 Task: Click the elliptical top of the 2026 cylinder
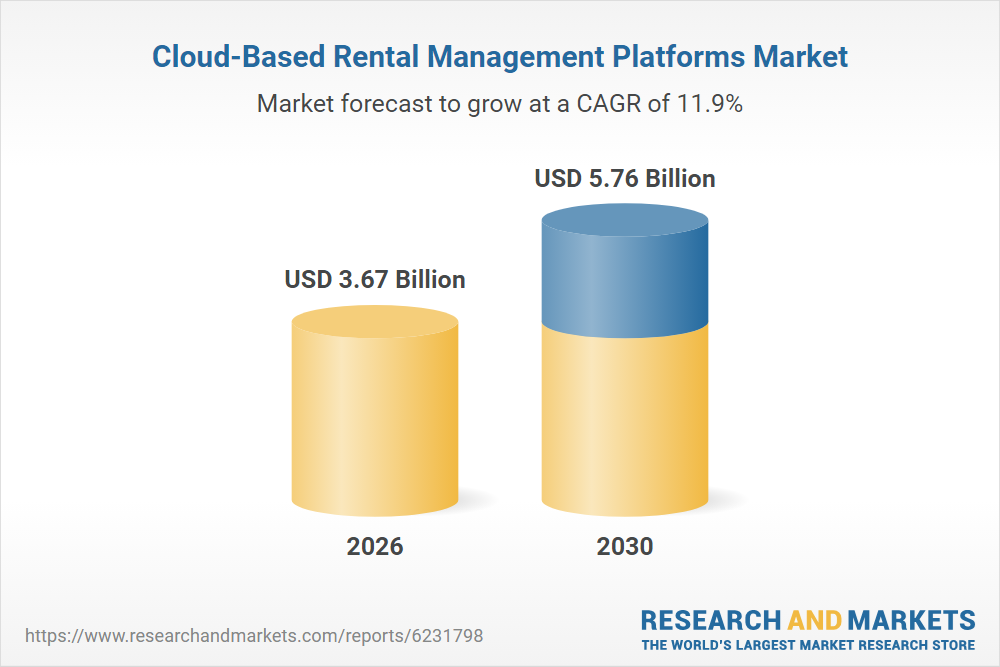tap(375, 322)
